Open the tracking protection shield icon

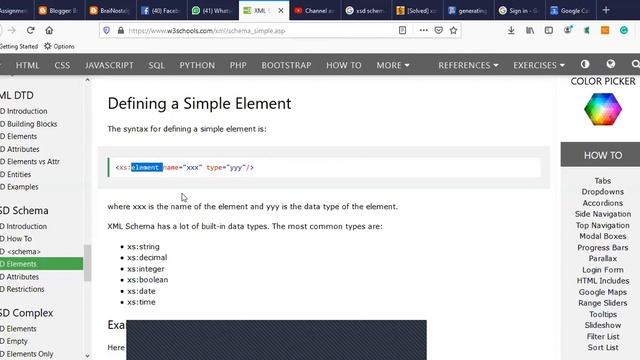(x=107, y=30)
